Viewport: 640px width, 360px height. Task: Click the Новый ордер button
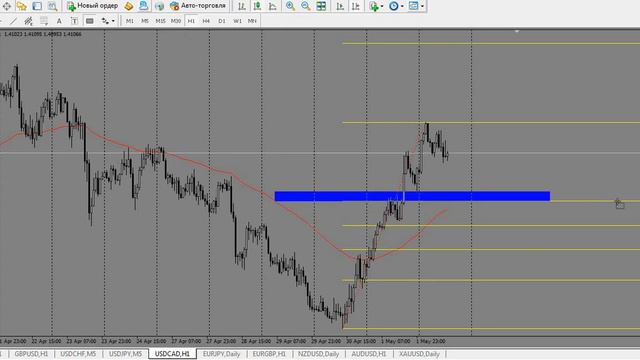click(x=92, y=6)
